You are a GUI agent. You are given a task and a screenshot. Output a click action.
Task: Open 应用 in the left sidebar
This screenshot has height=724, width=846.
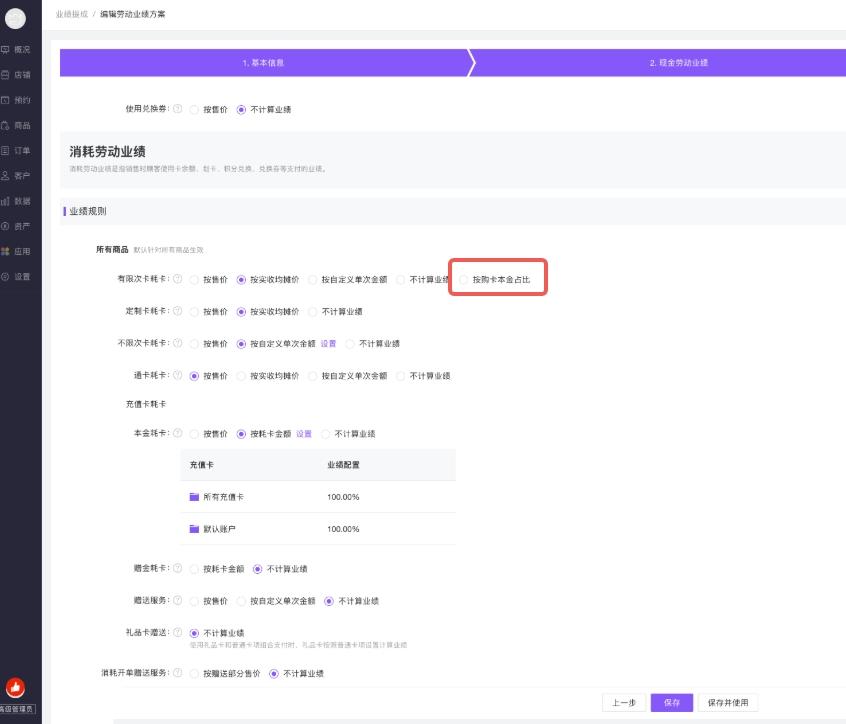click(16, 251)
